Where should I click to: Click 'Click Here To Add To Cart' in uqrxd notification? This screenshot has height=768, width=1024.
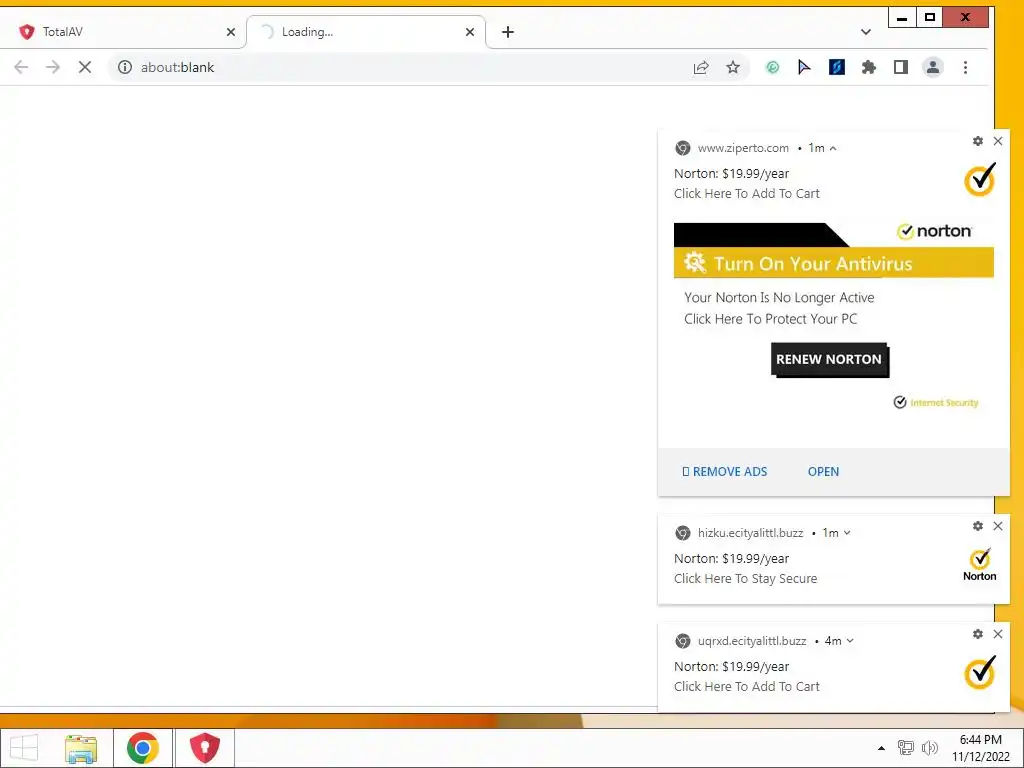coord(746,686)
